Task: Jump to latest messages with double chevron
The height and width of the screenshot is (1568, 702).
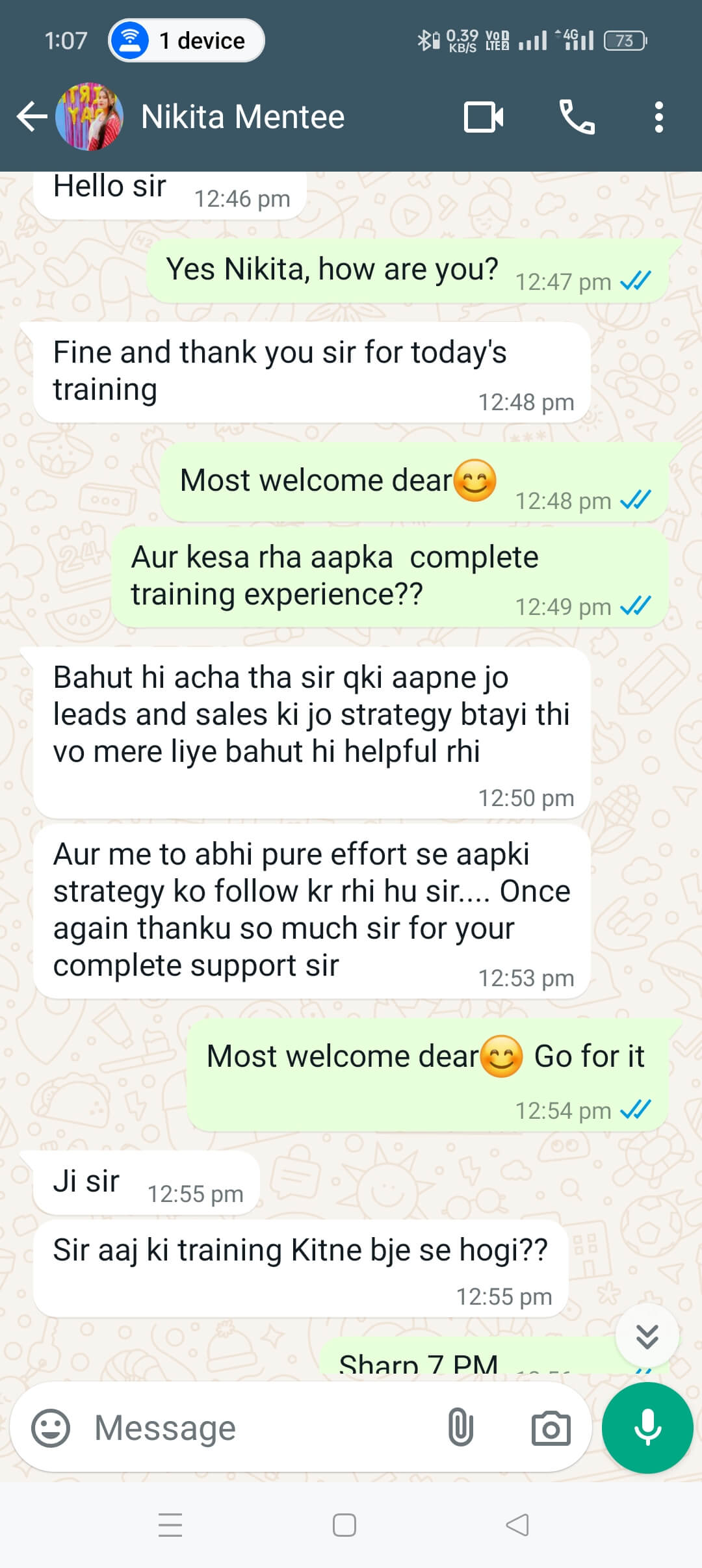Action: (x=647, y=1337)
